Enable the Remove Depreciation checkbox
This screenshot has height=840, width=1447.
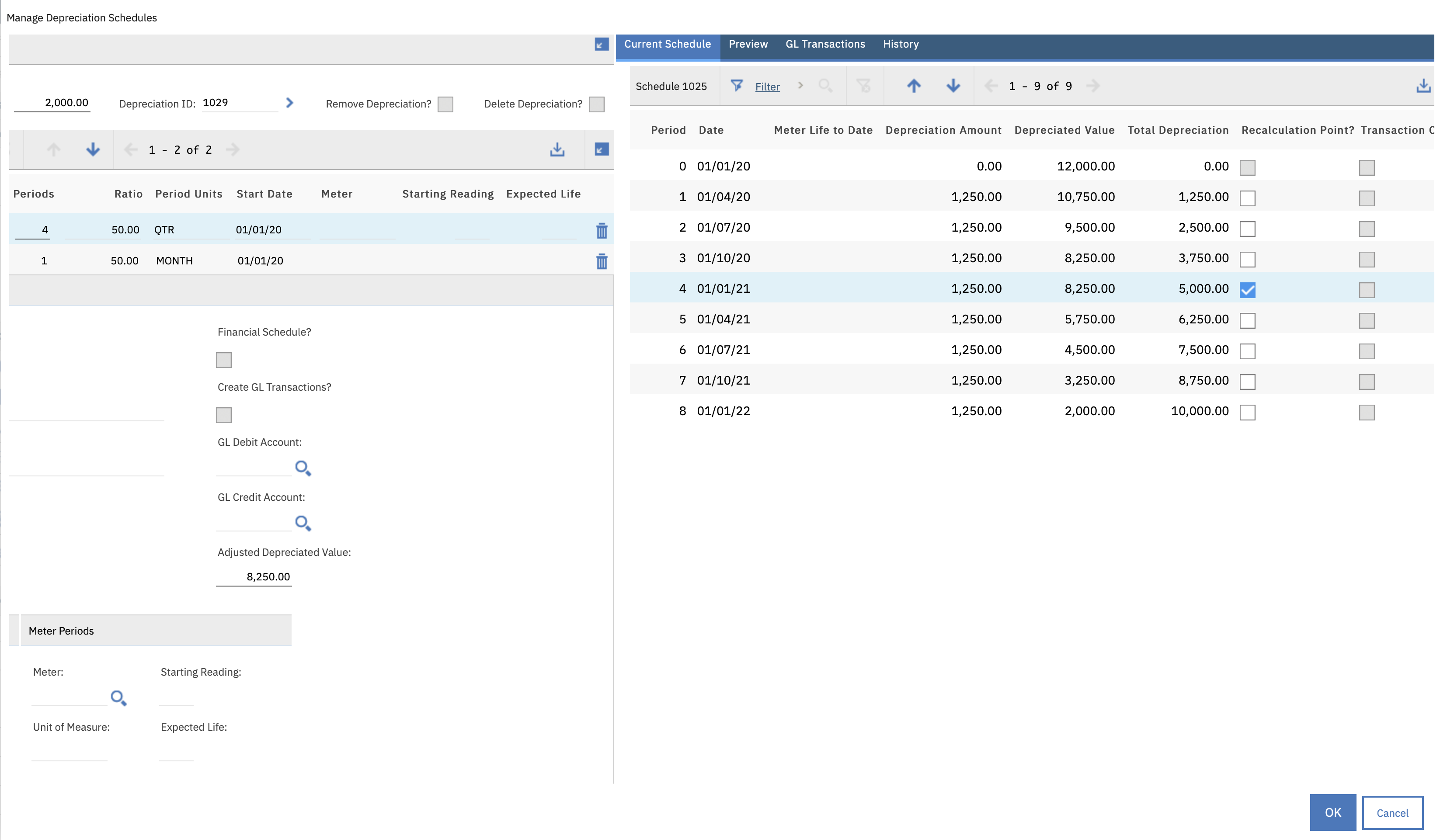tap(445, 104)
